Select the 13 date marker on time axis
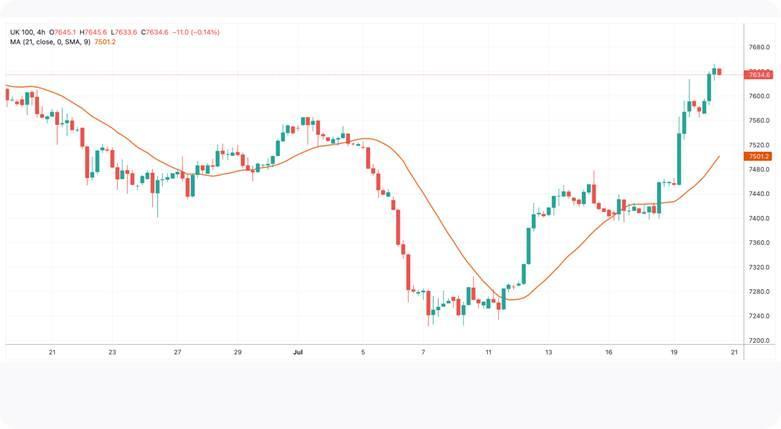This screenshot has width=781, height=429. (x=549, y=352)
